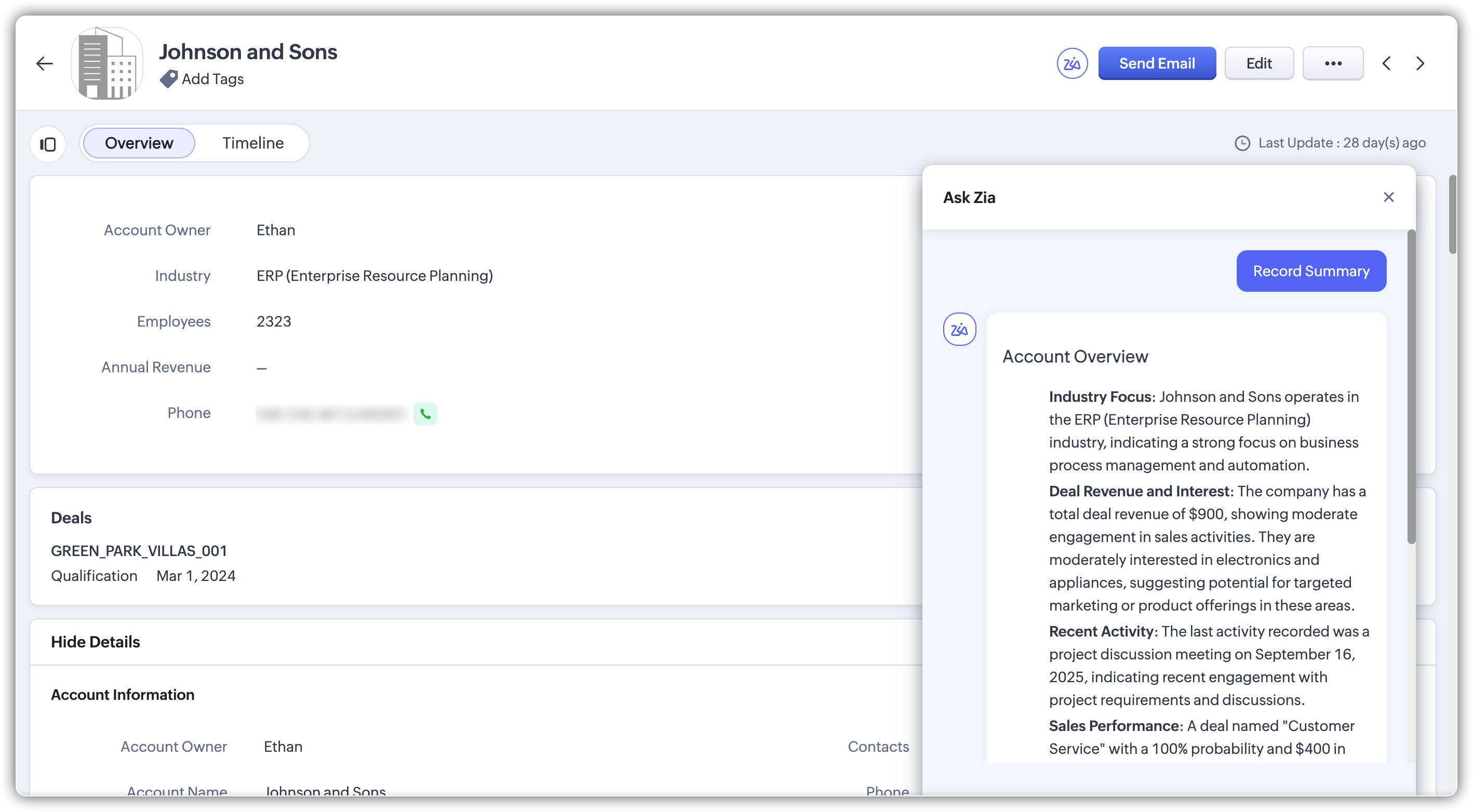Click the Record Summary button
Screen dimensions: 1473x812
(1310, 271)
